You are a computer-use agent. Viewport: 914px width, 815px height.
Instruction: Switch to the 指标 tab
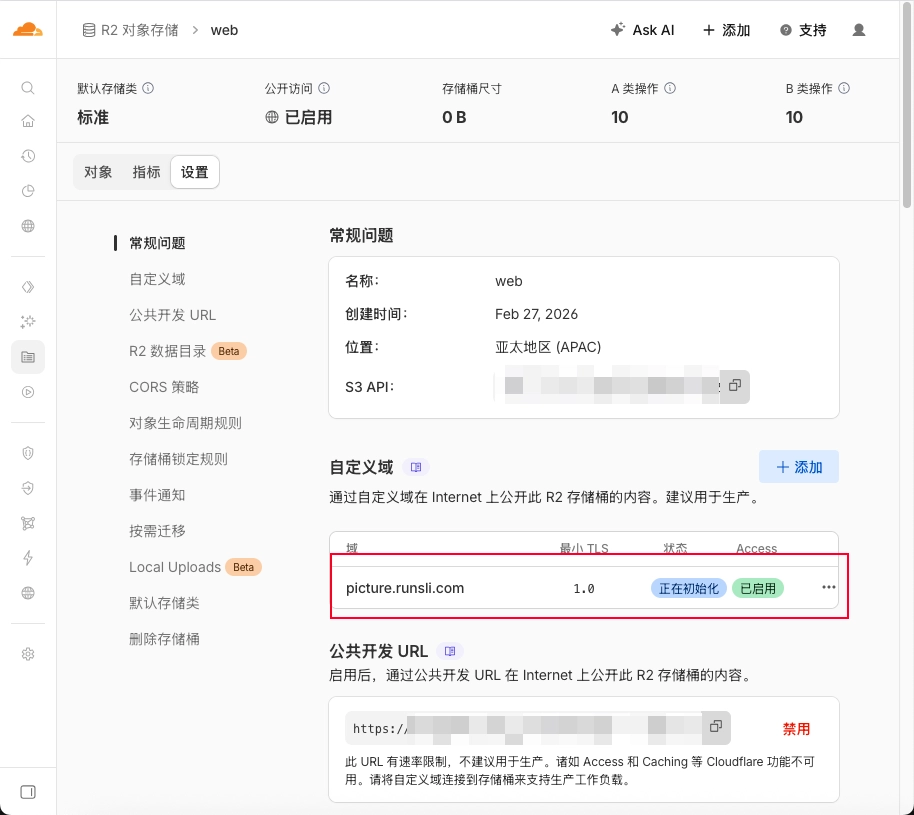tap(146, 172)
